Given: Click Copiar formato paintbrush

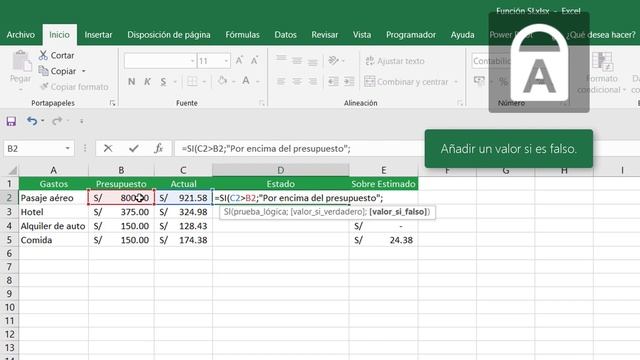Looking at the screenshot, I should [44, 87].
